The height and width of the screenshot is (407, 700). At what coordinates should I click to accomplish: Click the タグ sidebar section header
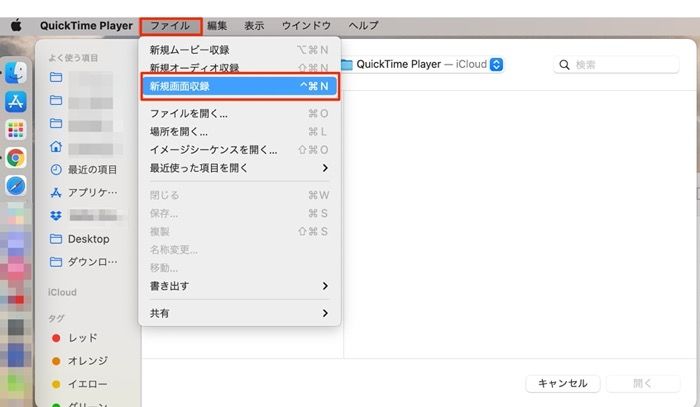point(56,318)
